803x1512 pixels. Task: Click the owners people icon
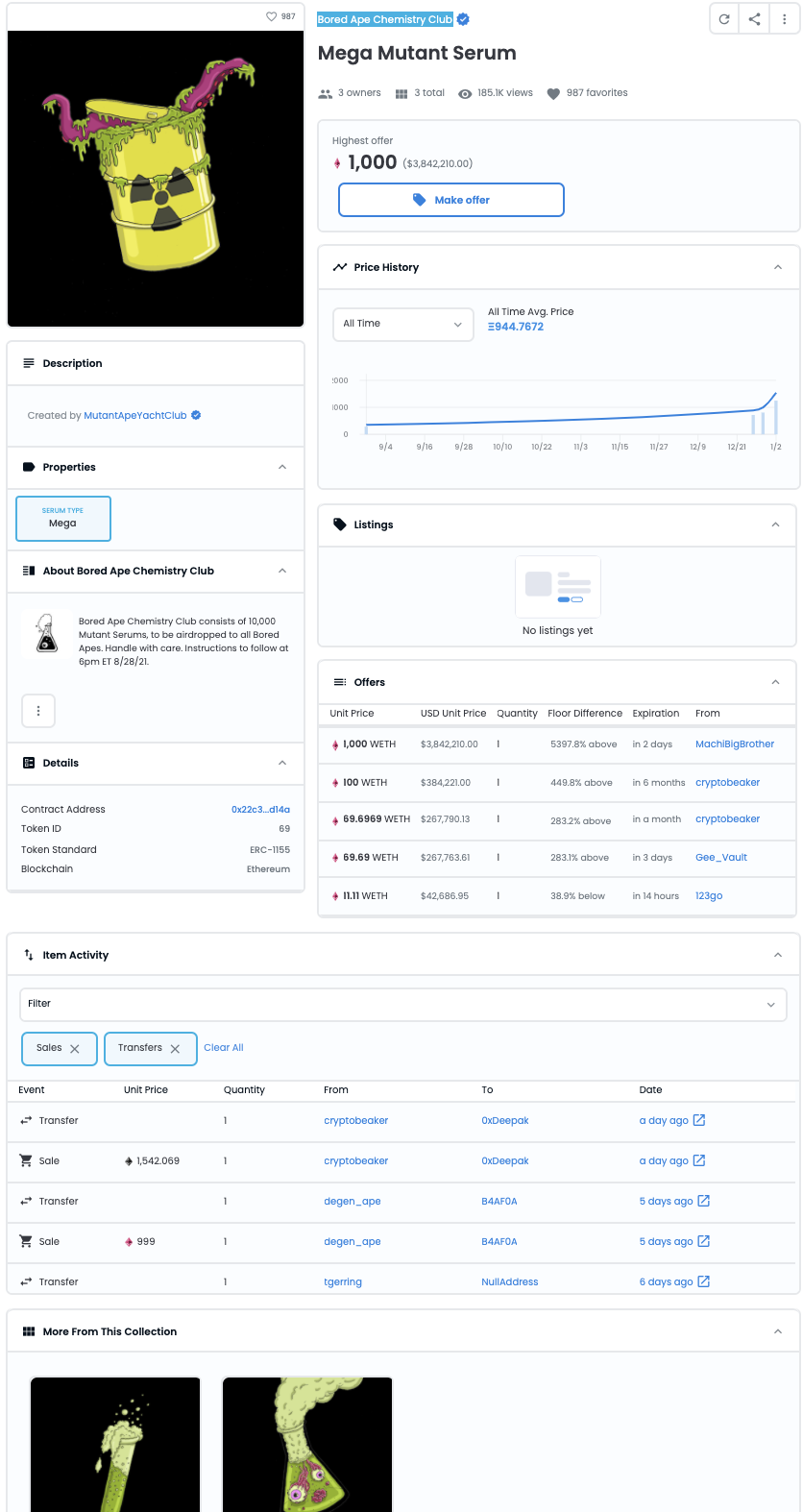pos(325,94)
